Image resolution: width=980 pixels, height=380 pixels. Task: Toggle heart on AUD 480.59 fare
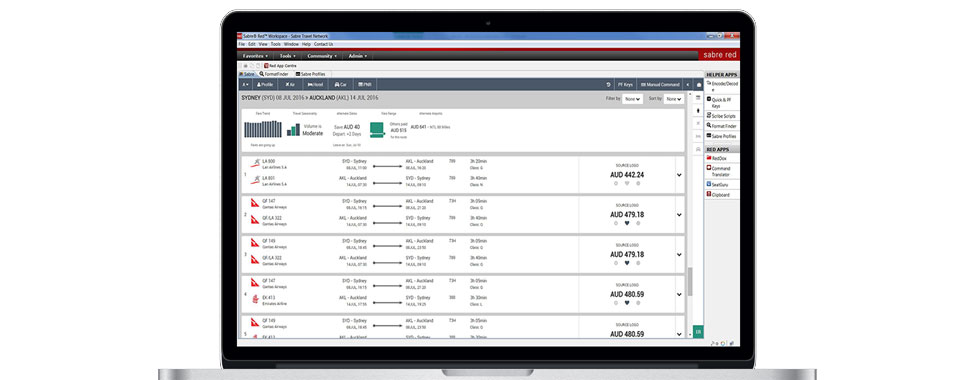click(x=627, y=302)
